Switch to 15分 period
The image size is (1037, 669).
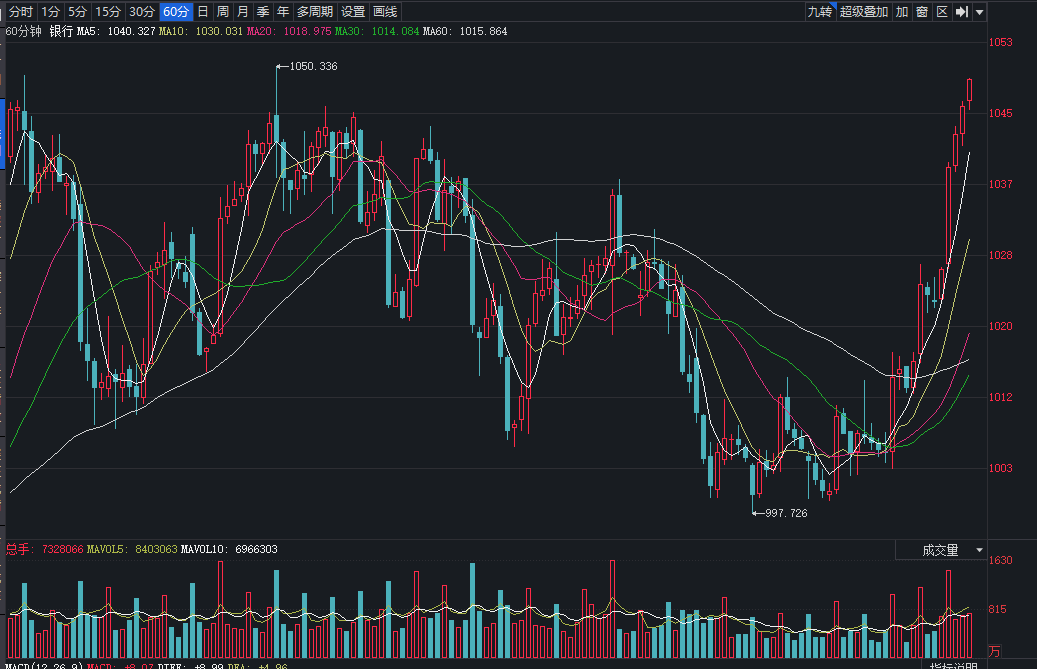[108, 12]
